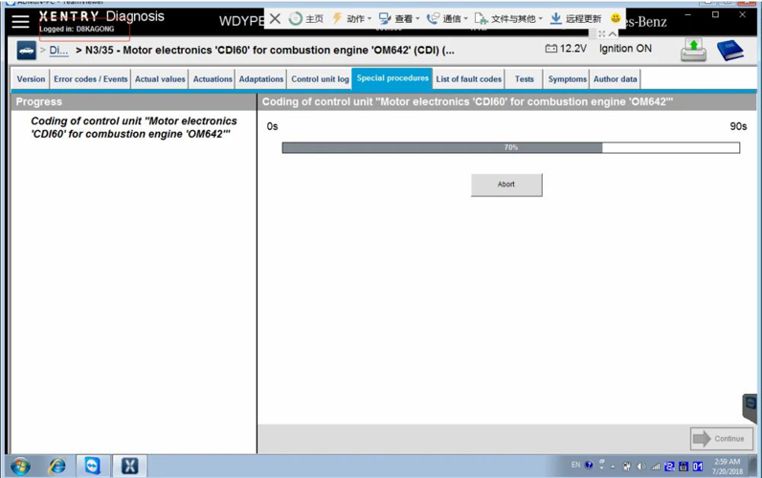Open the TeamViewer 通信 communicate dropdown

[x=447, y=19]
